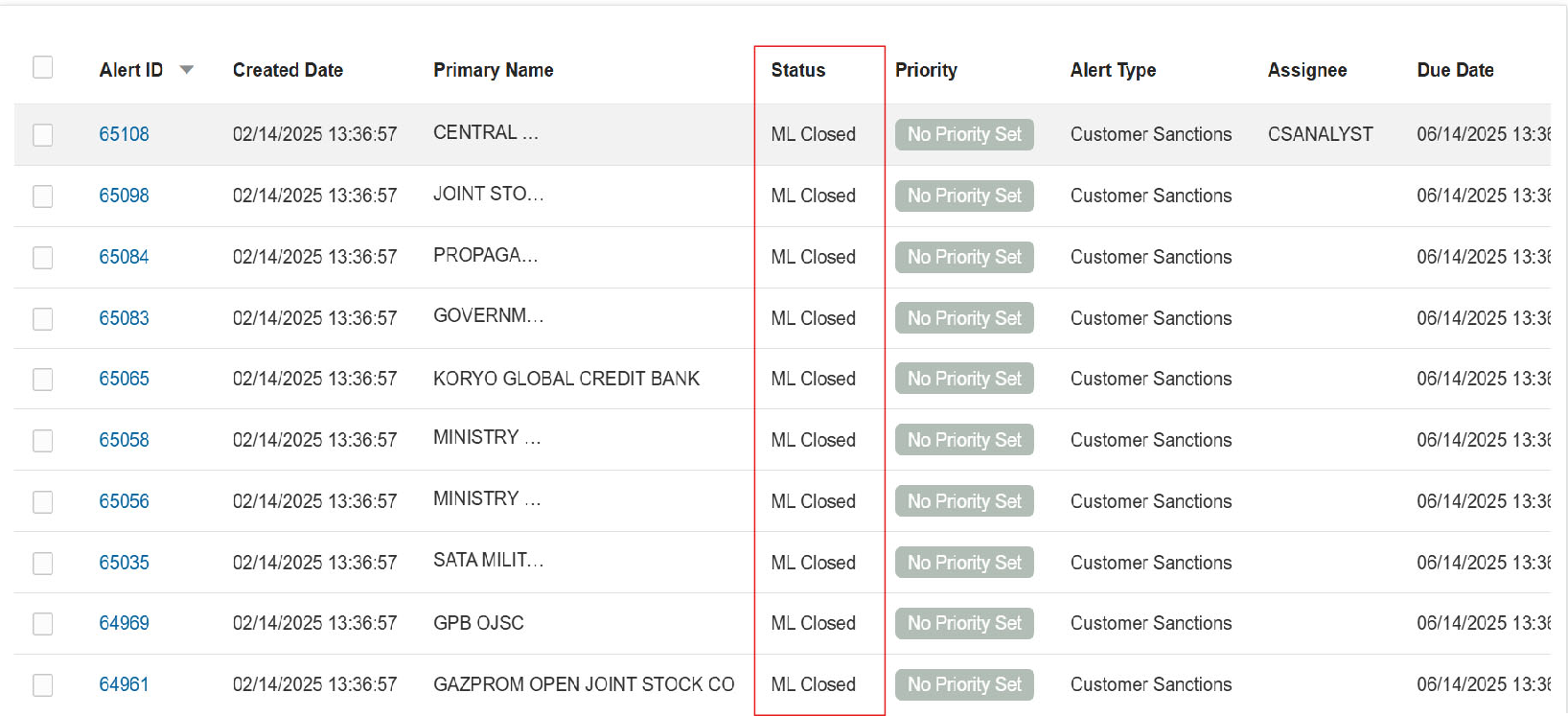This screenshot has width=1568, height=716.
Task: Select checkbox next to alert 65065
Action: [43, 380]
